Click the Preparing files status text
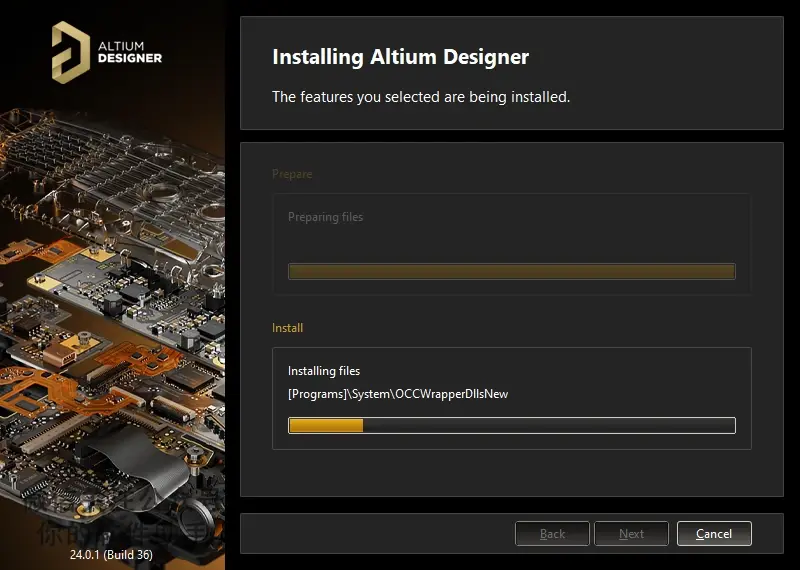Screen dimensions: 800x570 [x=326, y=217]
